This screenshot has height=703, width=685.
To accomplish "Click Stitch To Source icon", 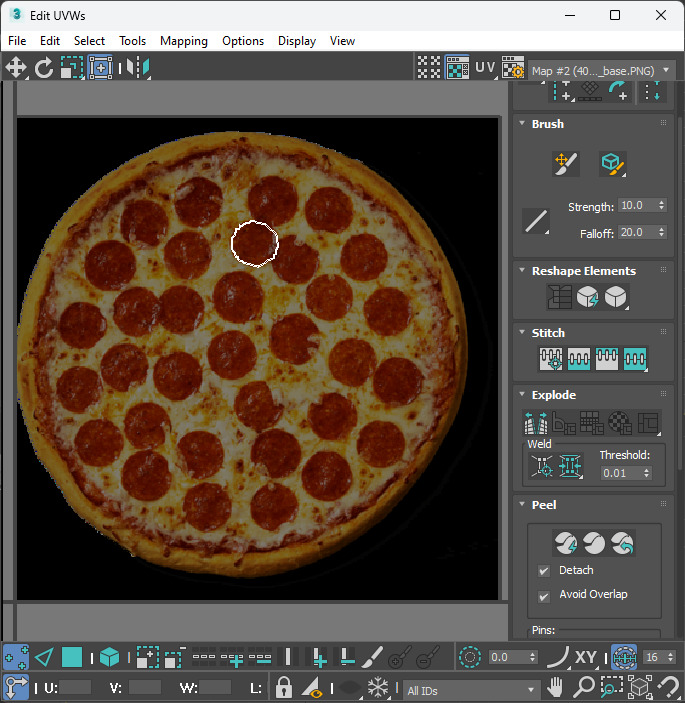I will point(607,359).
